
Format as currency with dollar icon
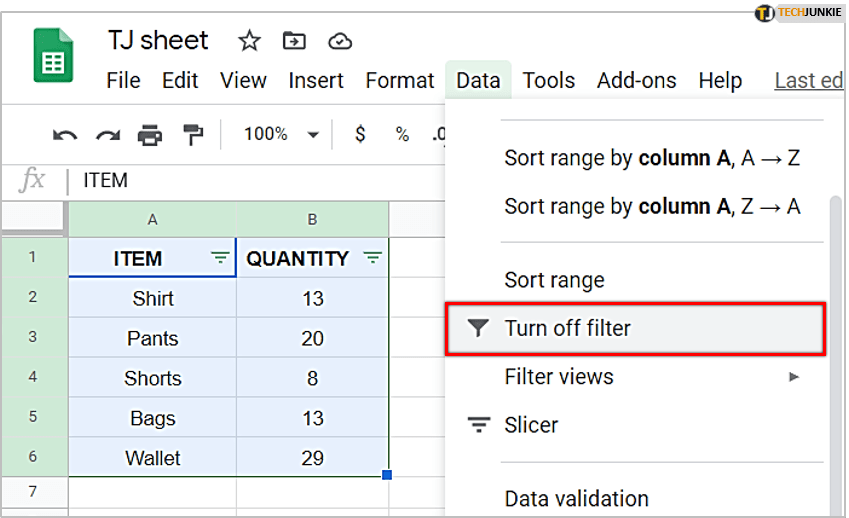point(360,134)
